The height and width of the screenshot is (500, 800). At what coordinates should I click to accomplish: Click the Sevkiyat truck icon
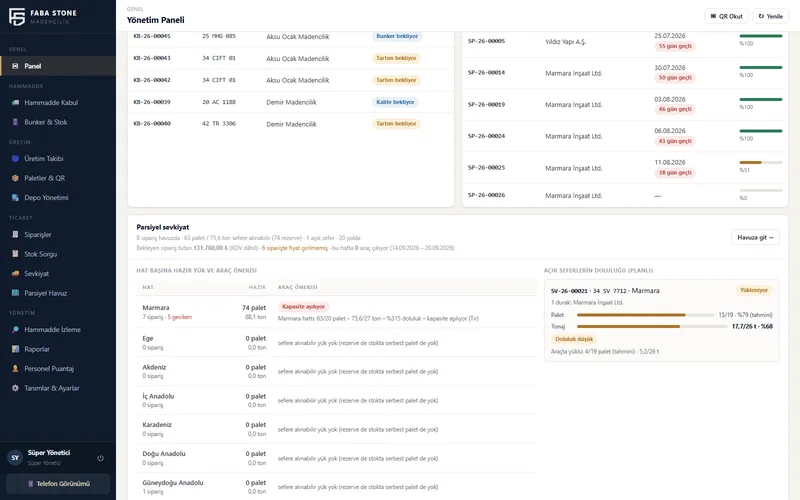[x=15, y=273]
